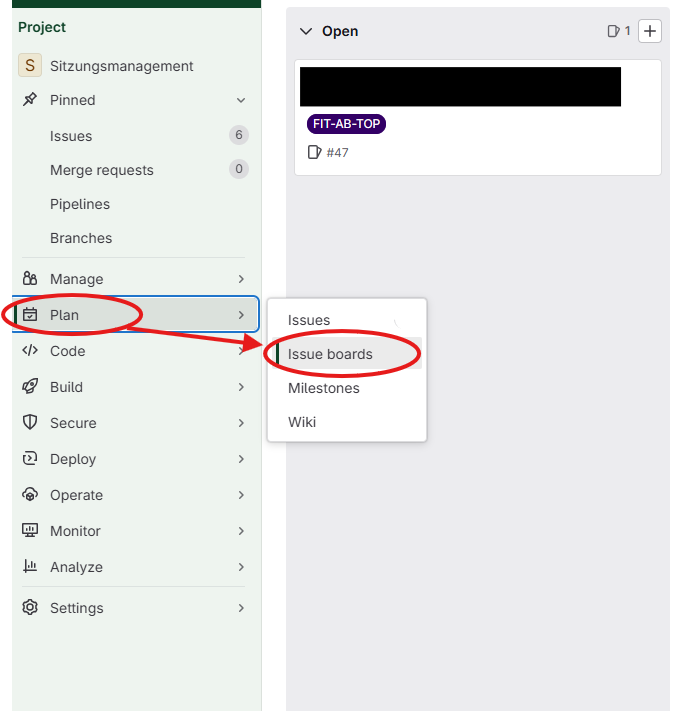
Task: Add new issue with plus button
Action: [650, 31]
